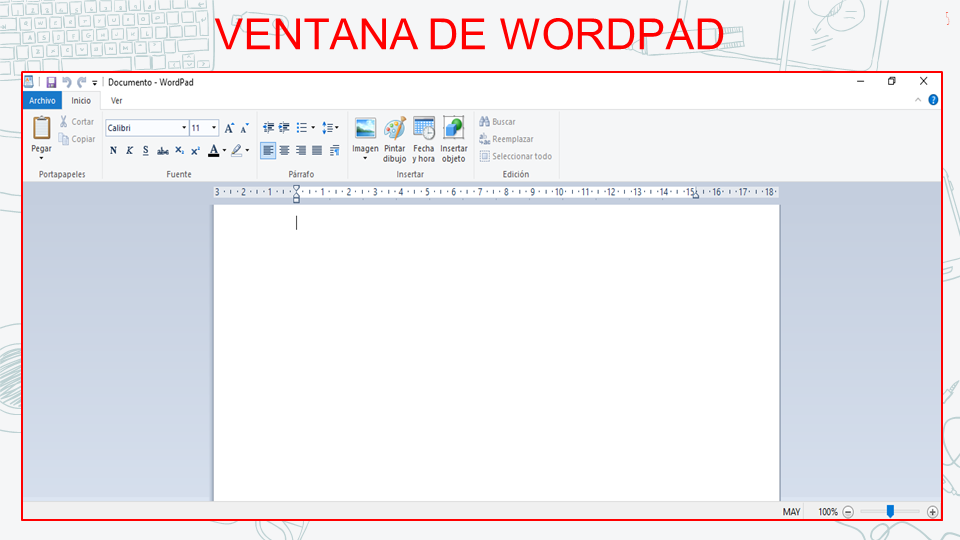Viewport: 960px width, 540px height.
Task: Toggle superscript formatting
Action: tap(195, 151)
